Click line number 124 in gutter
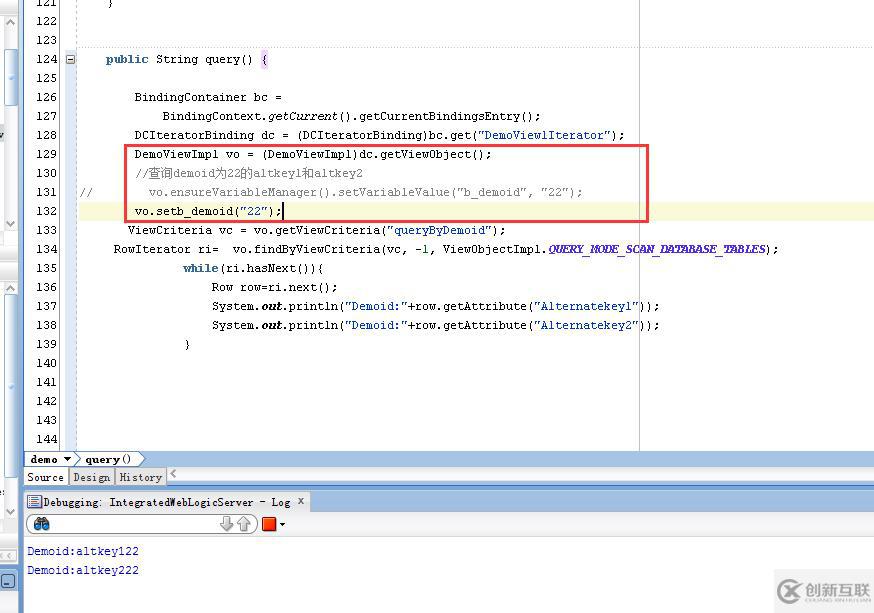Viewport: 874px width, 613px height. click(x=46, y=59)
